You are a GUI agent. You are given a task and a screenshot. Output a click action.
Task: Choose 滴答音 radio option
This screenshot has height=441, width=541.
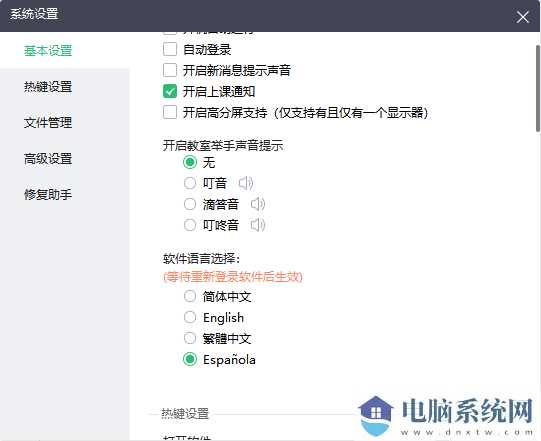coord(190,204)
